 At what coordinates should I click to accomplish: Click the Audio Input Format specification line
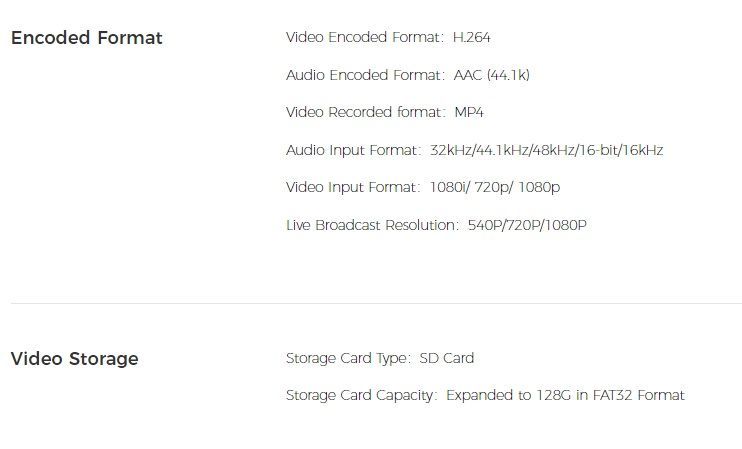[474, 150]
